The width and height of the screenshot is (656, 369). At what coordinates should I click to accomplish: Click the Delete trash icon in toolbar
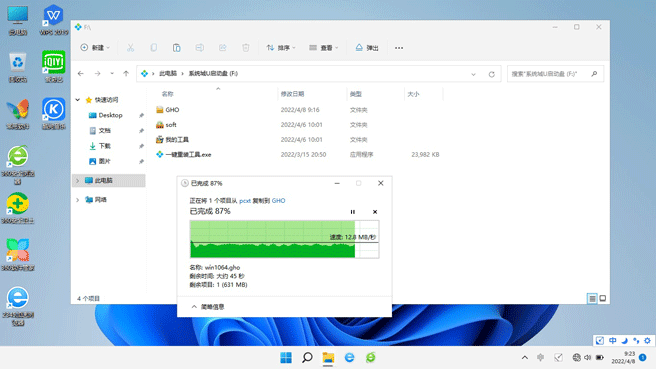pos(246,48)
